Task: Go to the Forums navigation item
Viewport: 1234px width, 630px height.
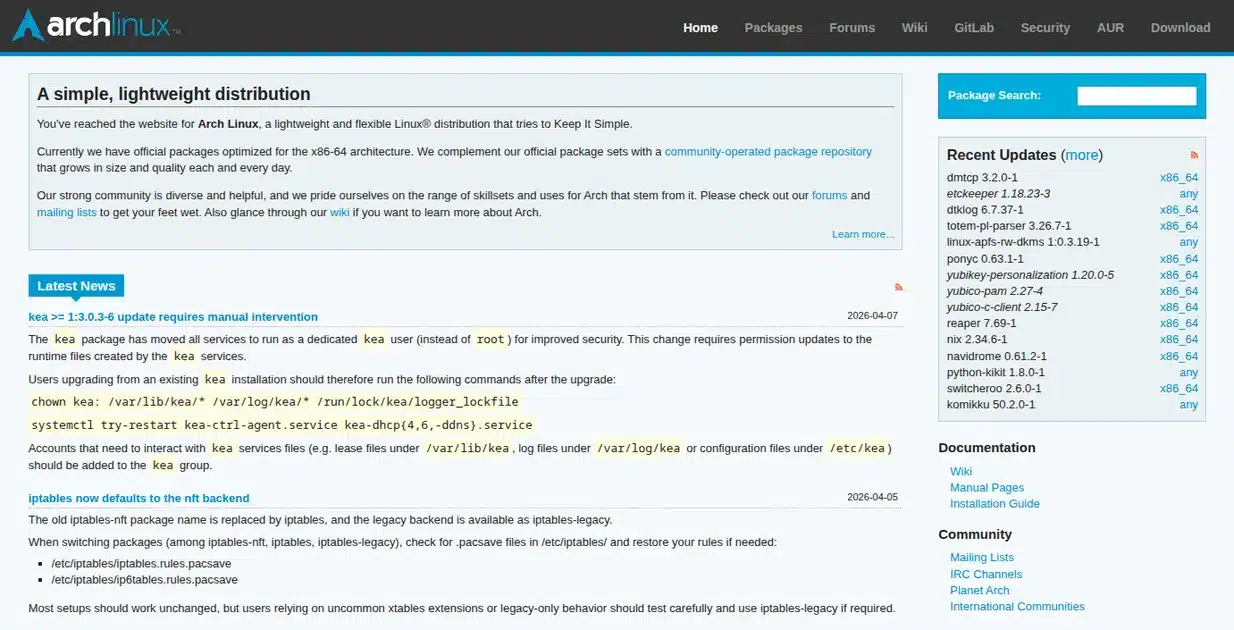Action: pyautogui.click(x=852, y=28)
